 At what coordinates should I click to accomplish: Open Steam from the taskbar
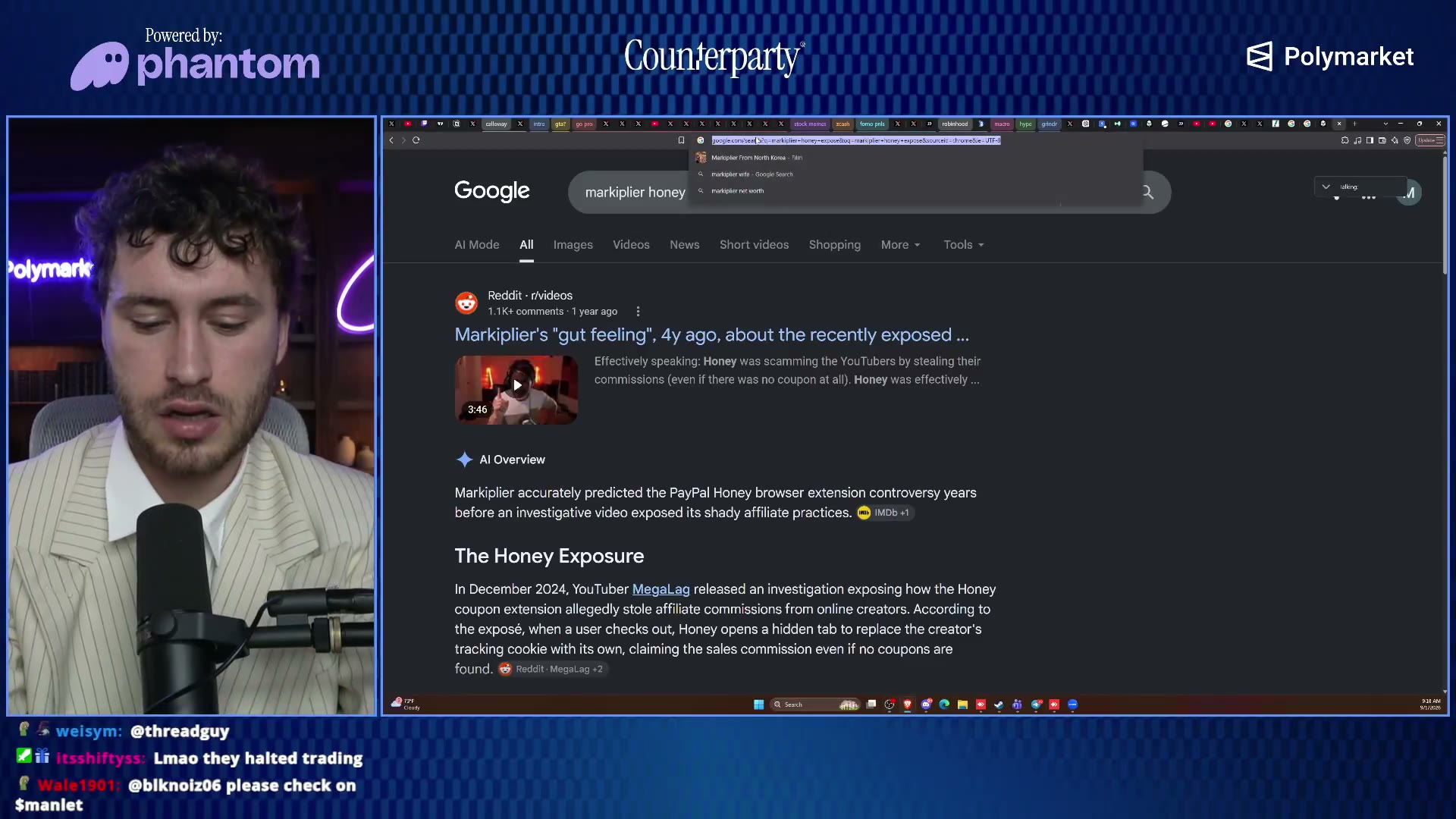999,704
